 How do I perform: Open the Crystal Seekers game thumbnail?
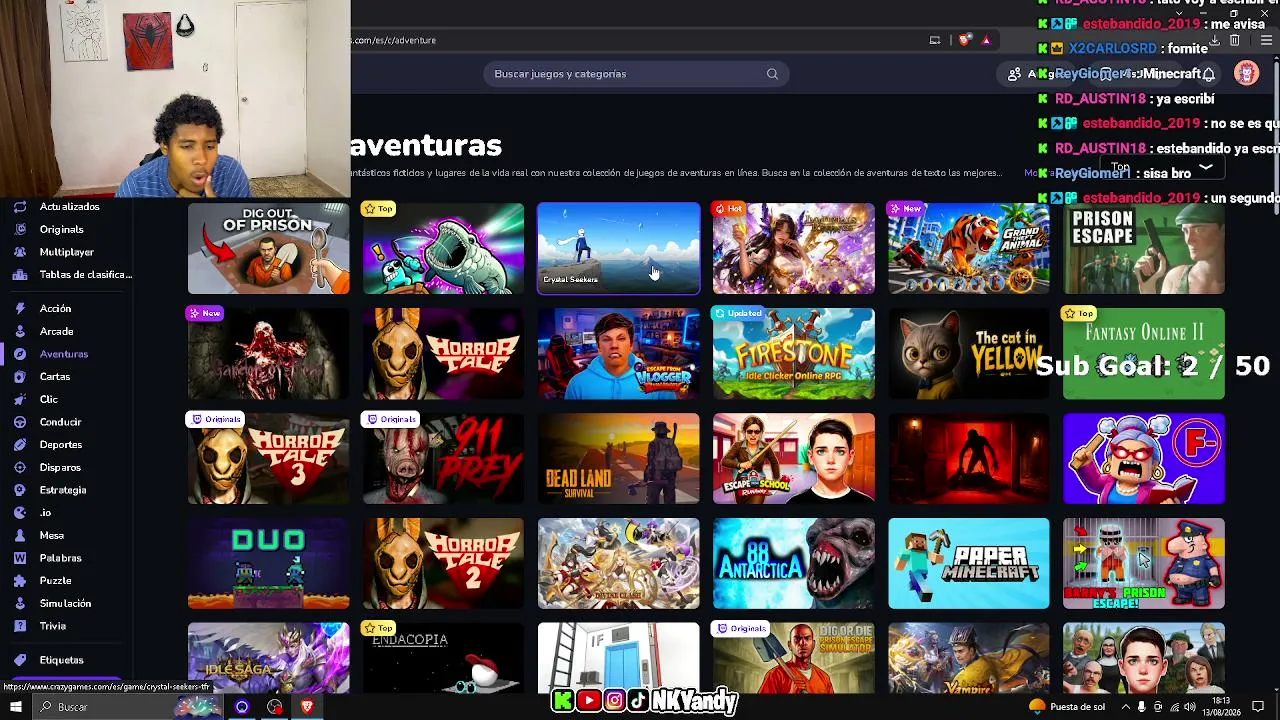point(619,249)
